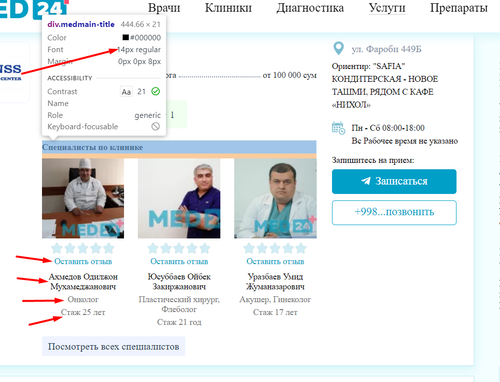Open the Диагностика menu item
This screenshot has height=382, width=500.
coord(310,8)
